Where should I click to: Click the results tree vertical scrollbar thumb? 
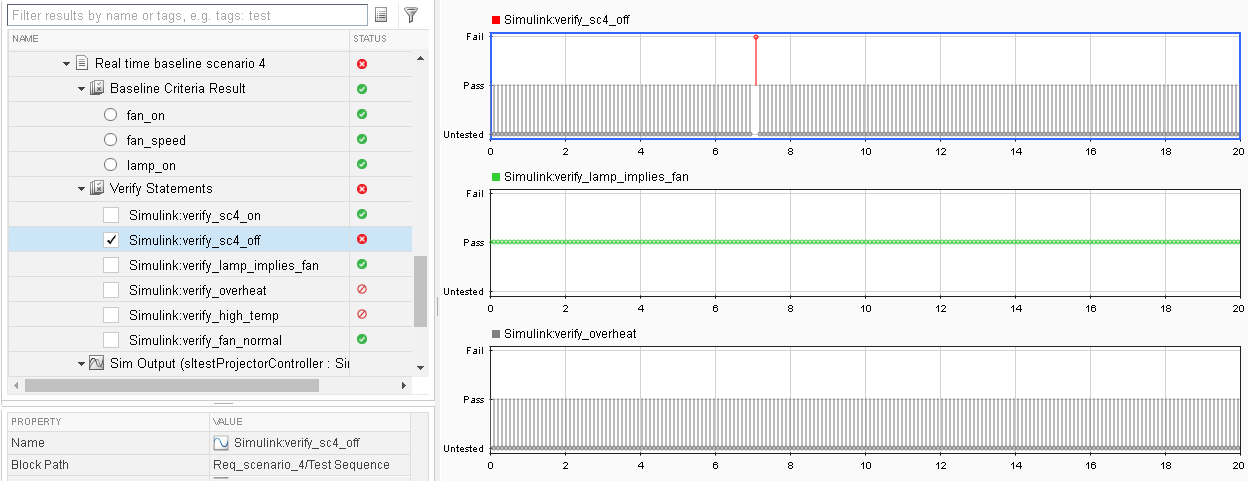tap(421, 290)
